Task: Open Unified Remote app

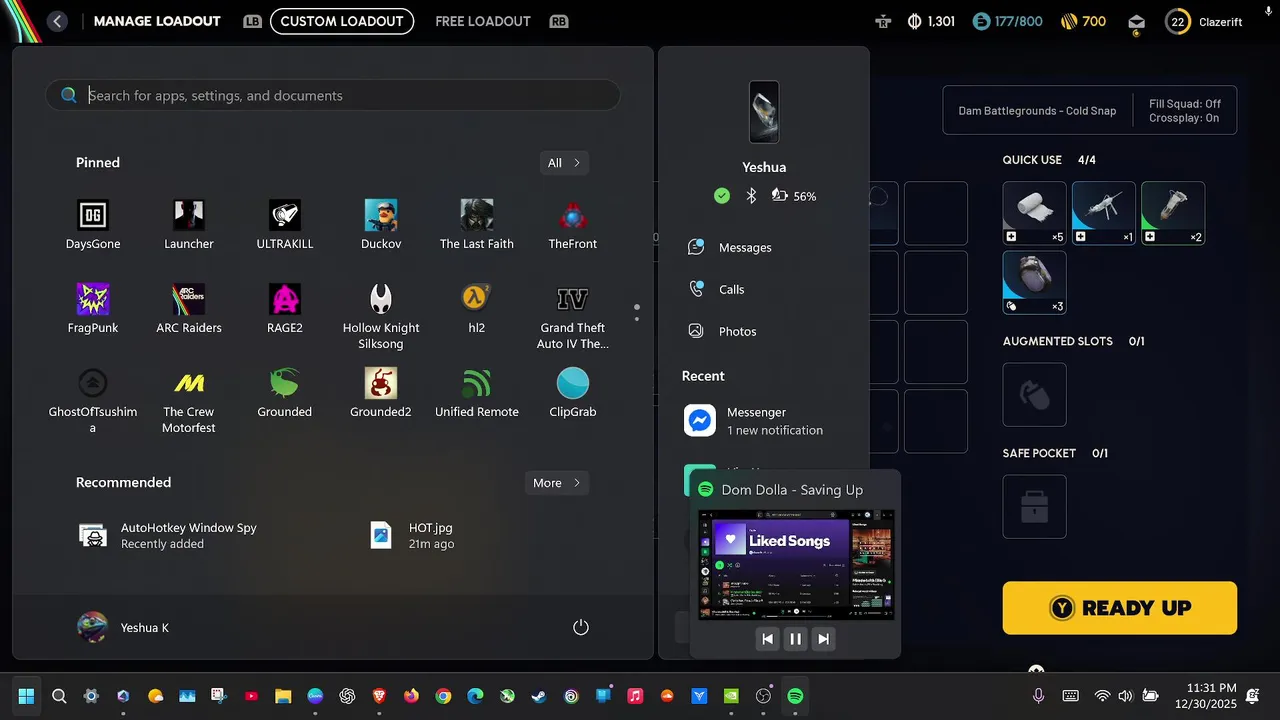Action: point(477,393)
